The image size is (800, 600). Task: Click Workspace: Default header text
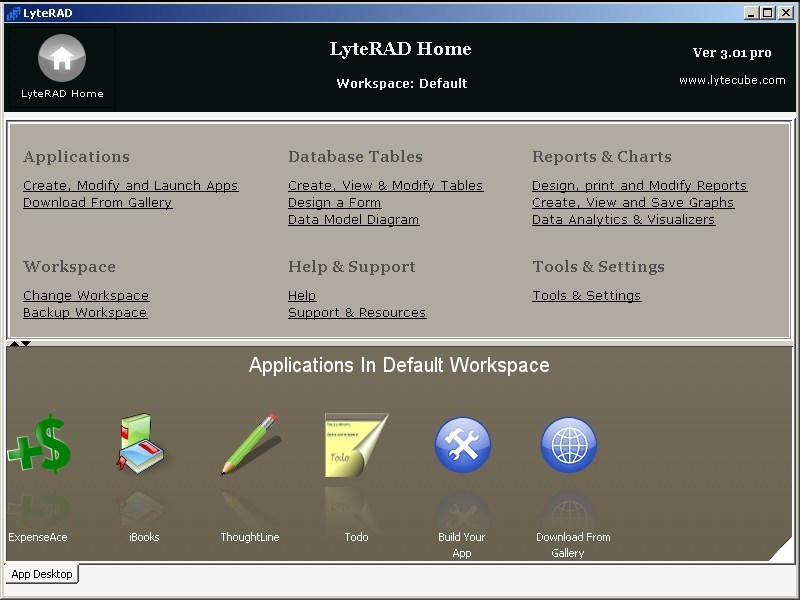click(402, 83)
